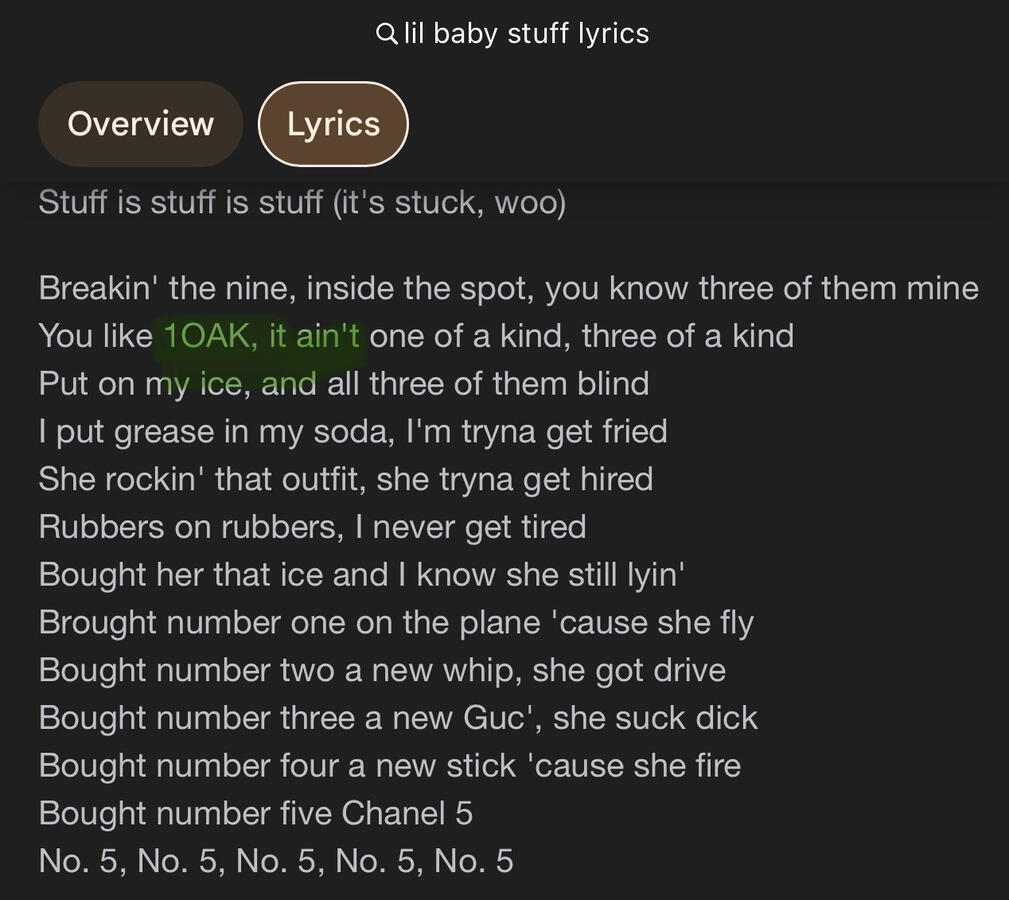1009x900 pixels.
Task: Select the "Bought number five Chanel 5" line
Action: click(x=255, y=814)
